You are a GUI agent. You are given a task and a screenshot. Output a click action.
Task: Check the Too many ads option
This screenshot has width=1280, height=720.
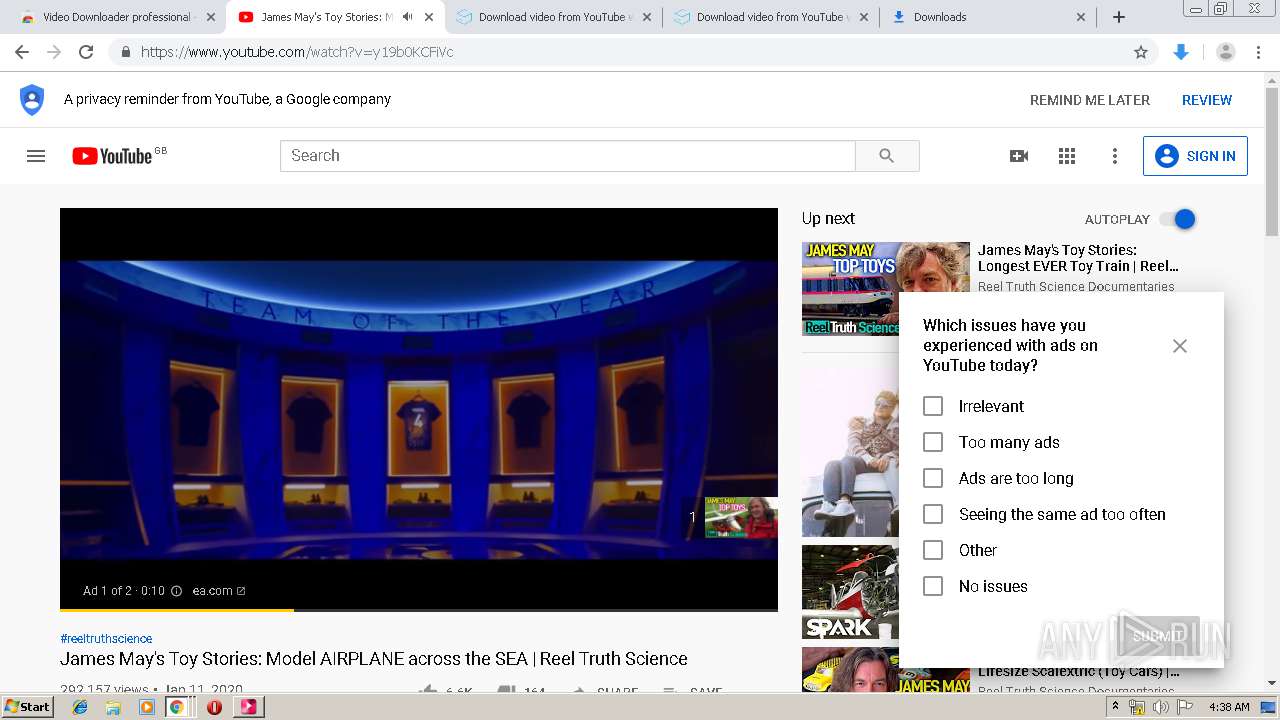click(933, 442)
